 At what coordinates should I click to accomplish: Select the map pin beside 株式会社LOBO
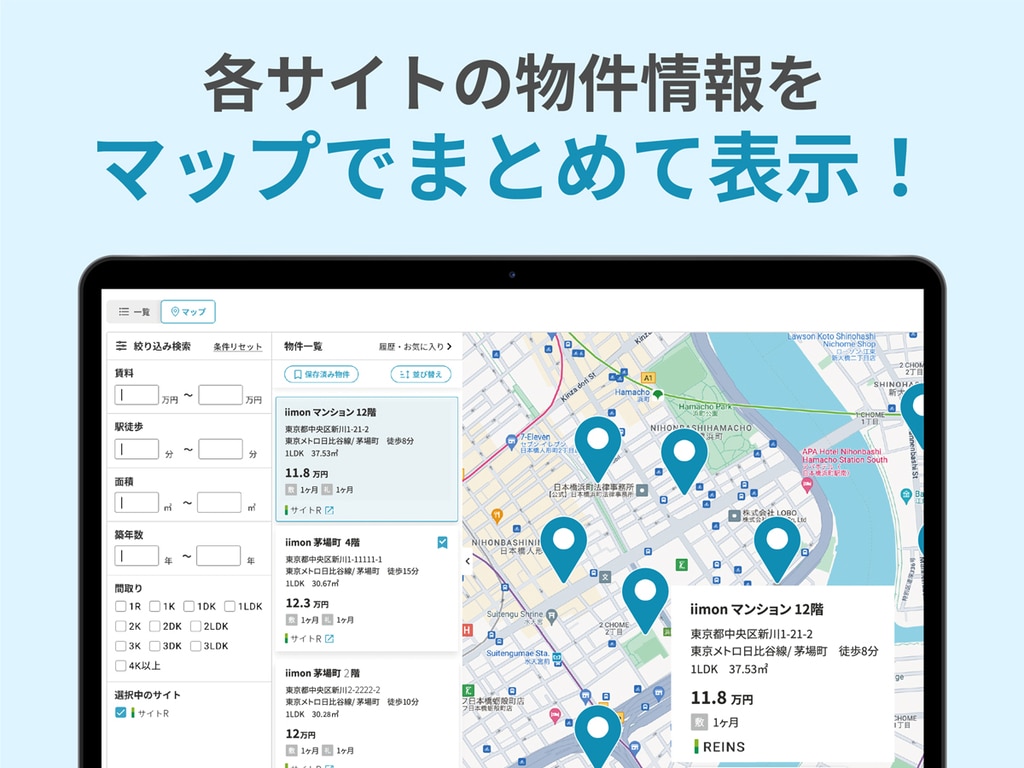[x=776, y=541]
